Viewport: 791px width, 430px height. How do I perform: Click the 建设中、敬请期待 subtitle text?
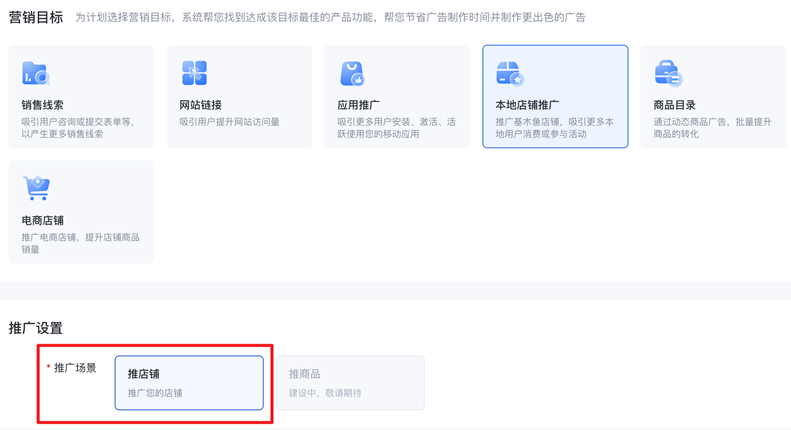point(326,393)
